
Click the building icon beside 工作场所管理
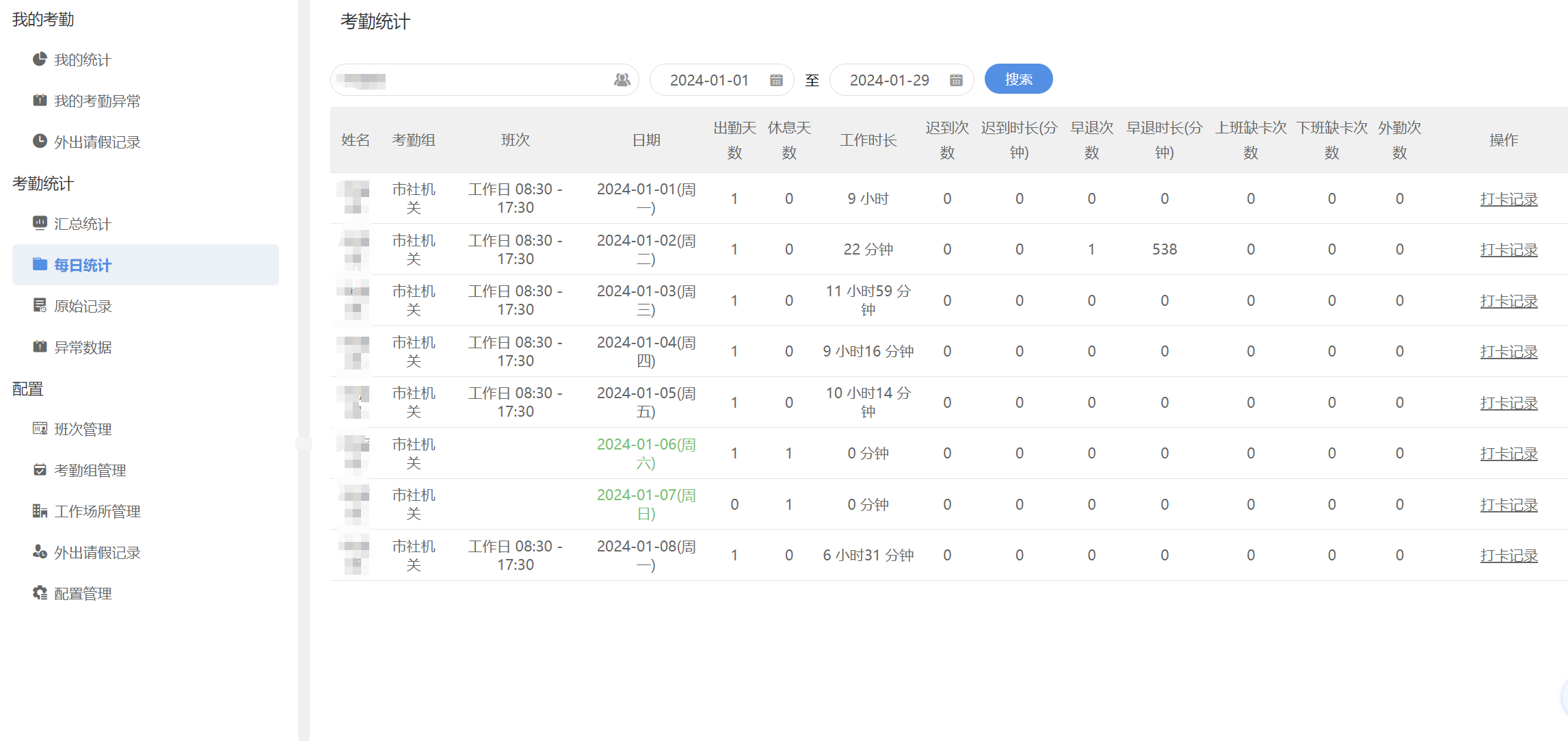(40, 511)
